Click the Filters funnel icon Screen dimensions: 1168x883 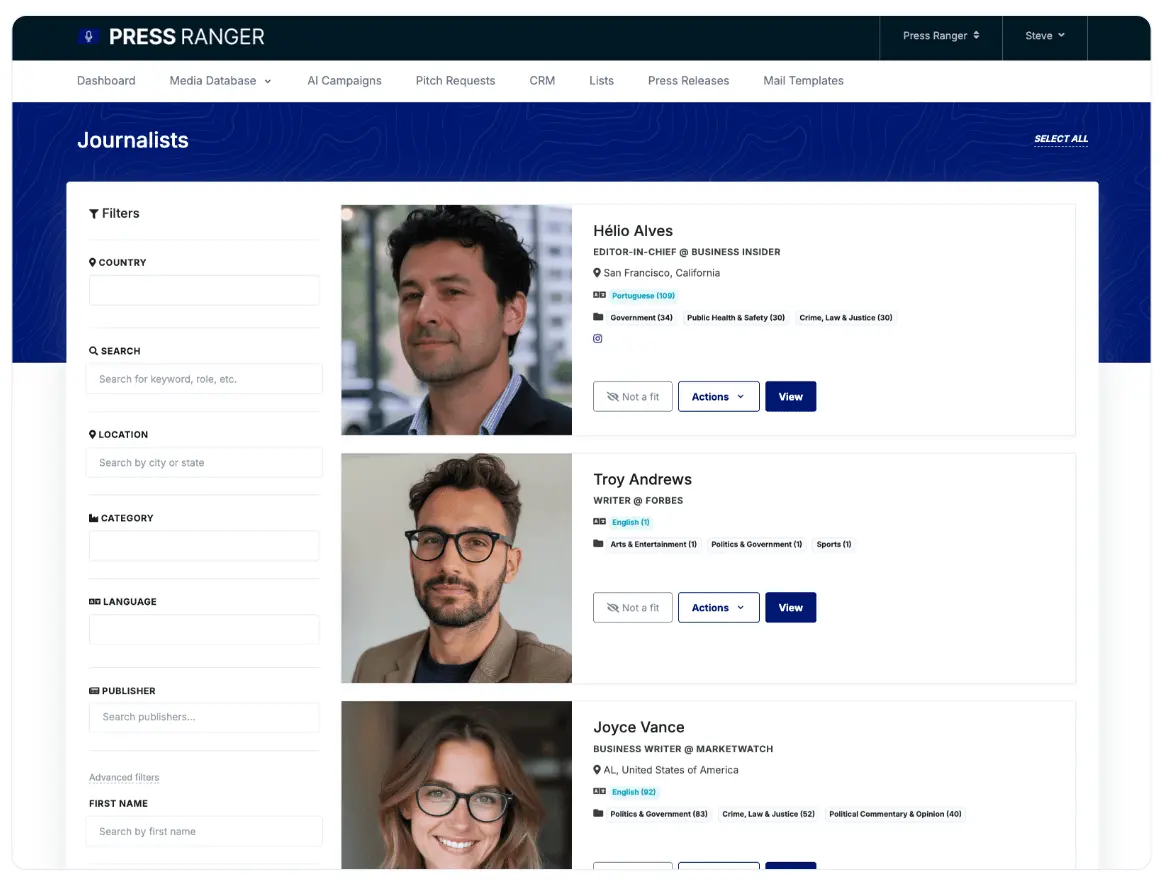pyautogui.click(x=94, y=214)
